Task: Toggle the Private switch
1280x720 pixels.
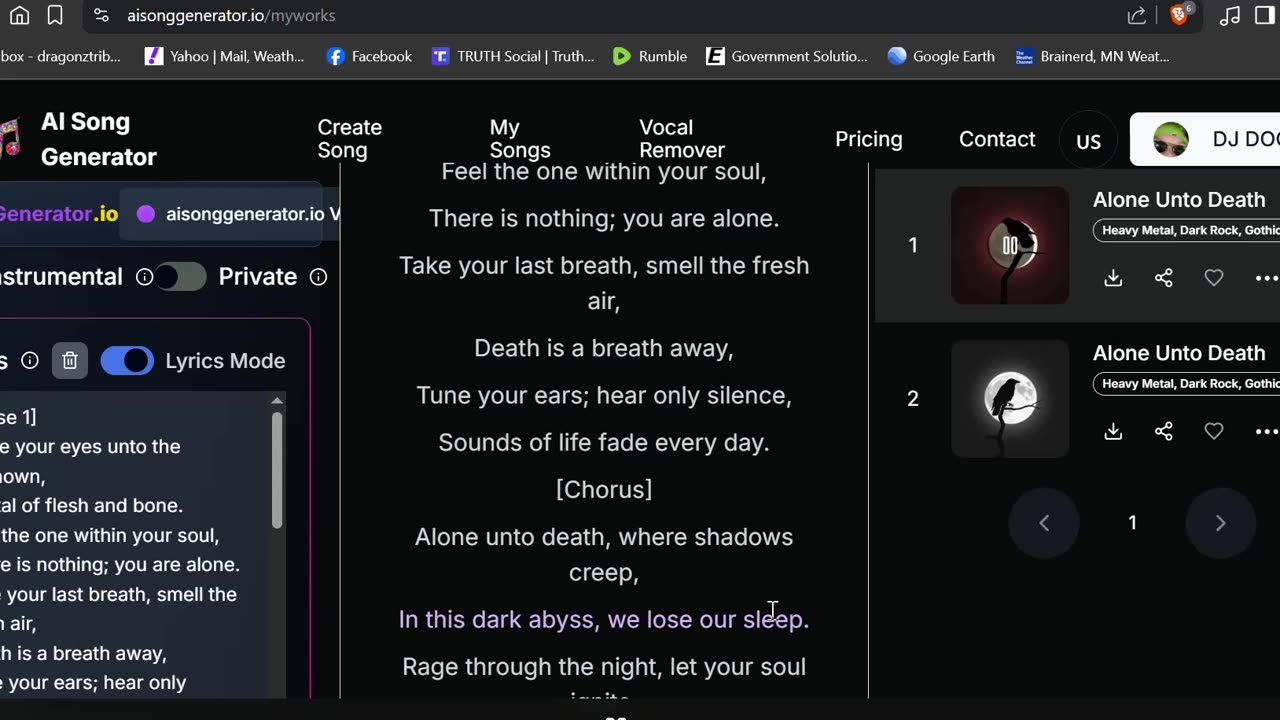Action: point(180,277)
